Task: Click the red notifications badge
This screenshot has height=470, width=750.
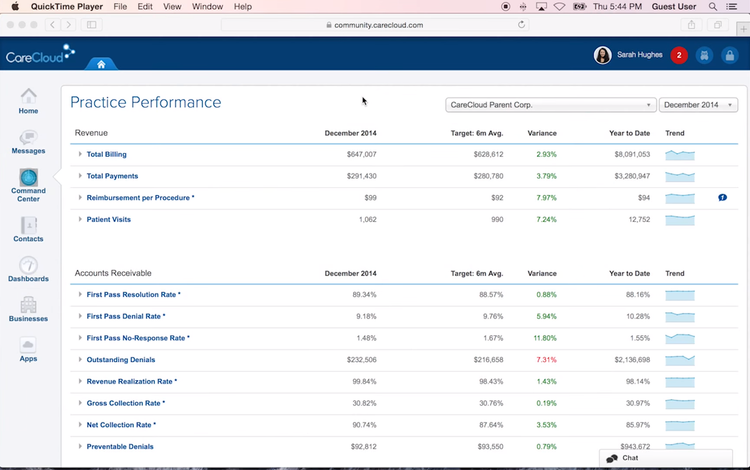Action: [679, 55]
